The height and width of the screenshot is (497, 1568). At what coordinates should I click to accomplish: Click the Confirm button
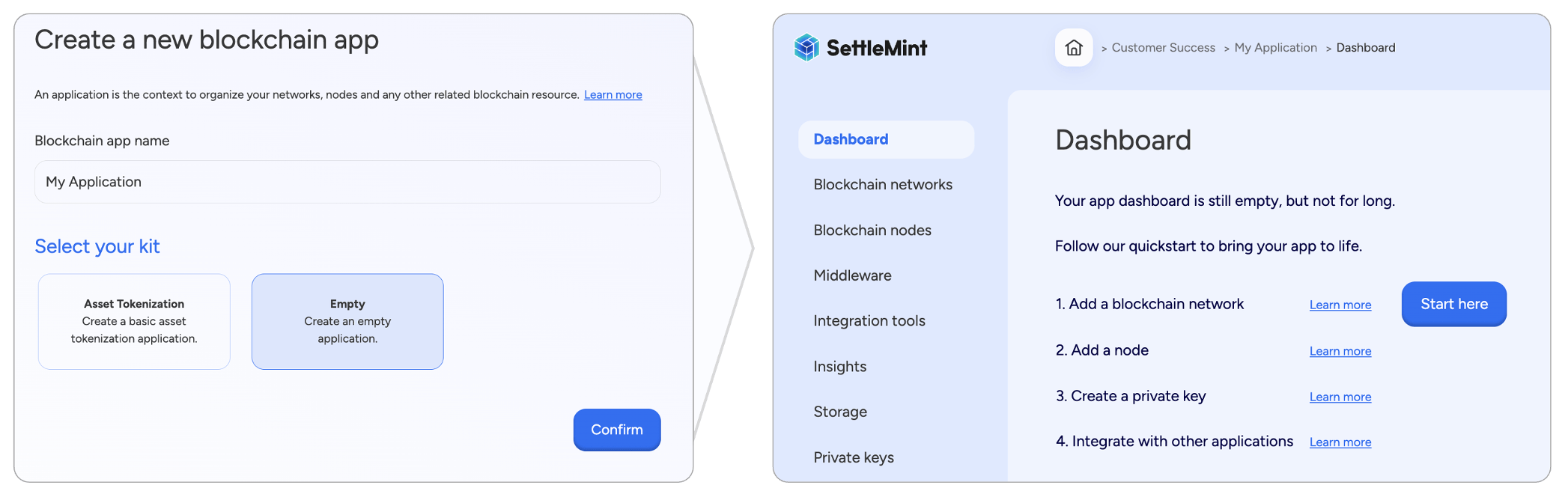[x=616, y=430]
